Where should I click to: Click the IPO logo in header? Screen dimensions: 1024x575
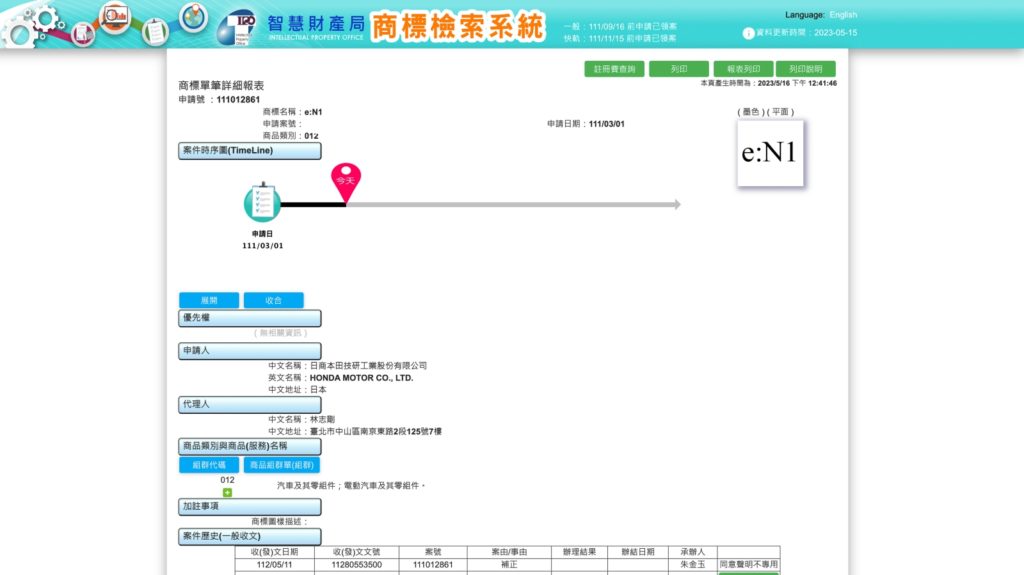236,27
